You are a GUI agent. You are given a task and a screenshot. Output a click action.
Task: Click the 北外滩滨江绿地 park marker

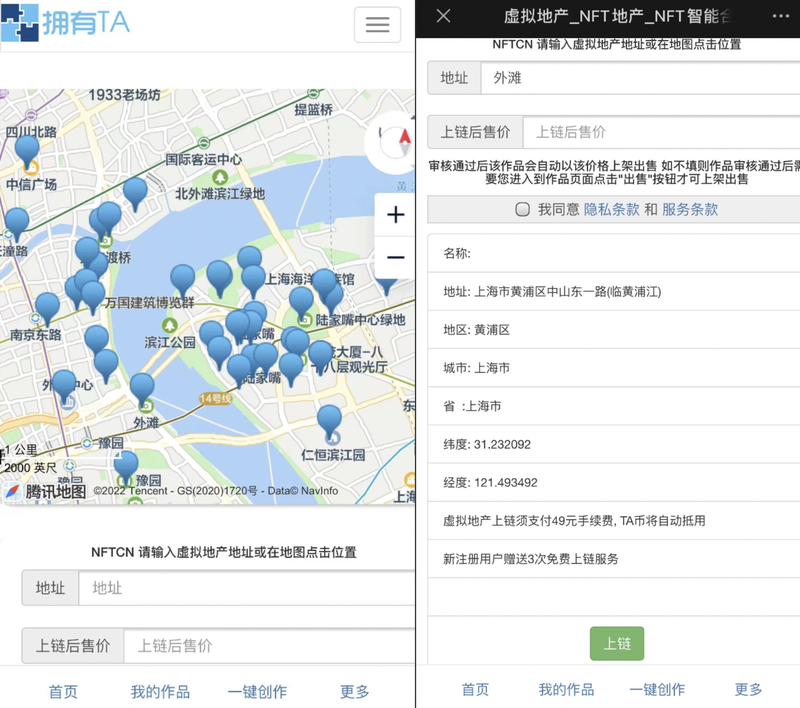220,177
